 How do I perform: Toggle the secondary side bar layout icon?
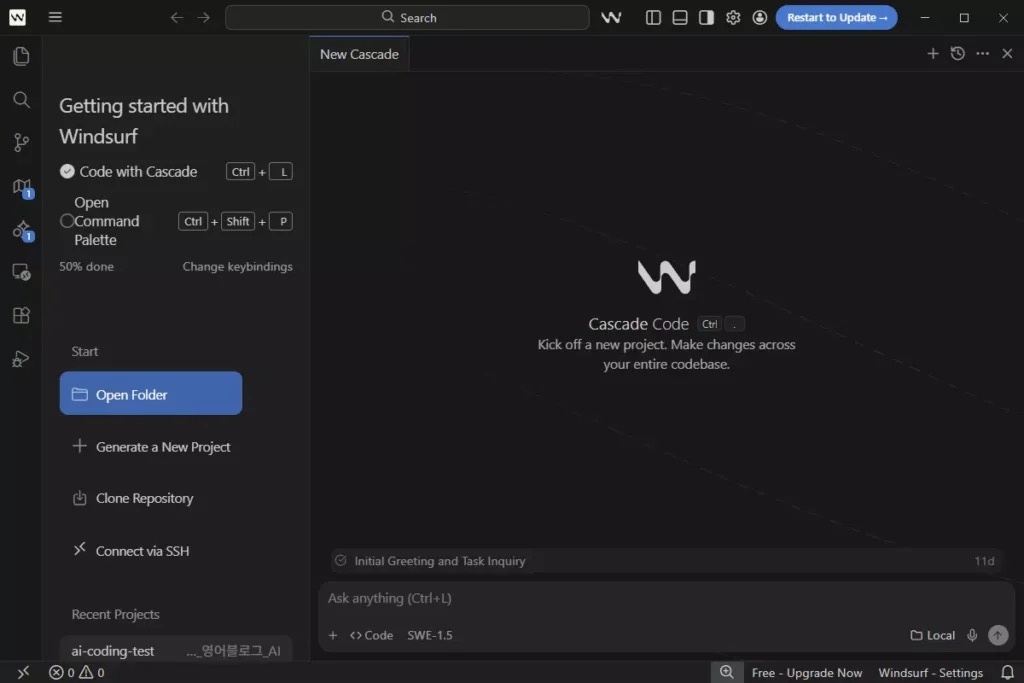pyautogui.click(x=706, y=18)
